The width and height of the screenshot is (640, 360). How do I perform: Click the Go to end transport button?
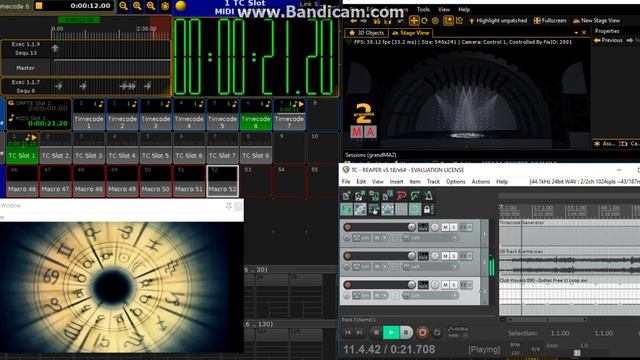pos(359,333)
